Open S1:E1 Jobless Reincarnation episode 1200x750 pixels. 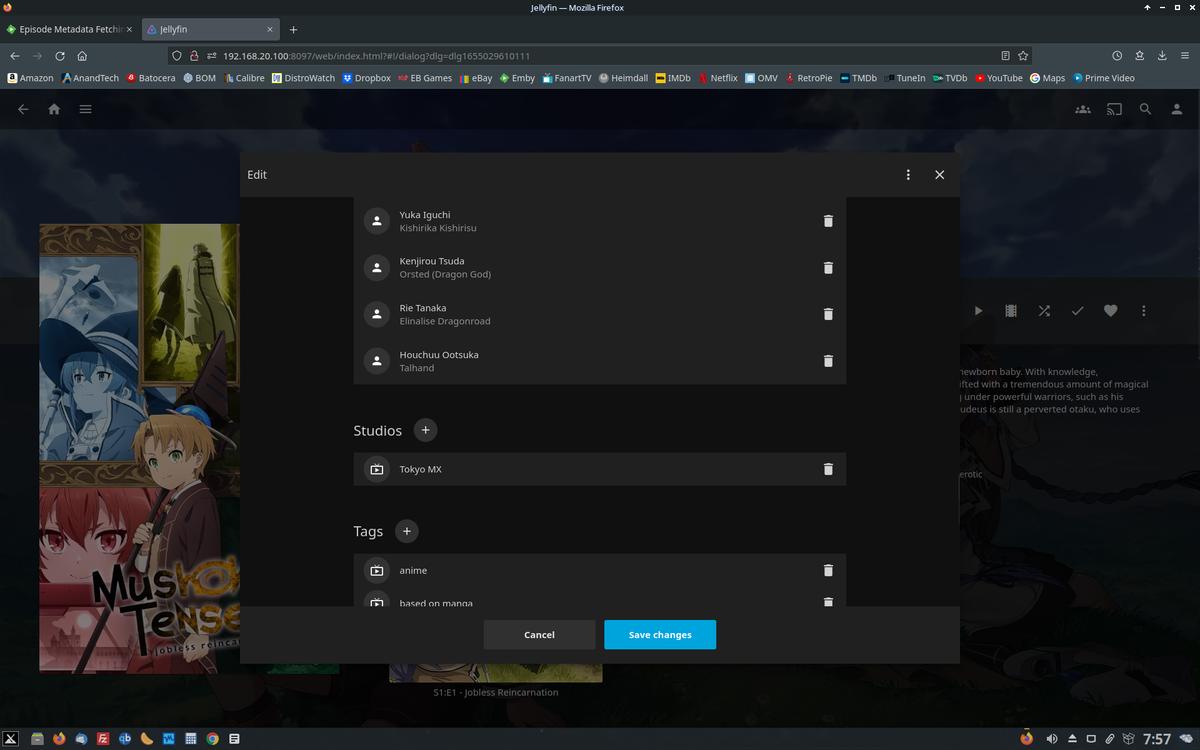[496, 692]
